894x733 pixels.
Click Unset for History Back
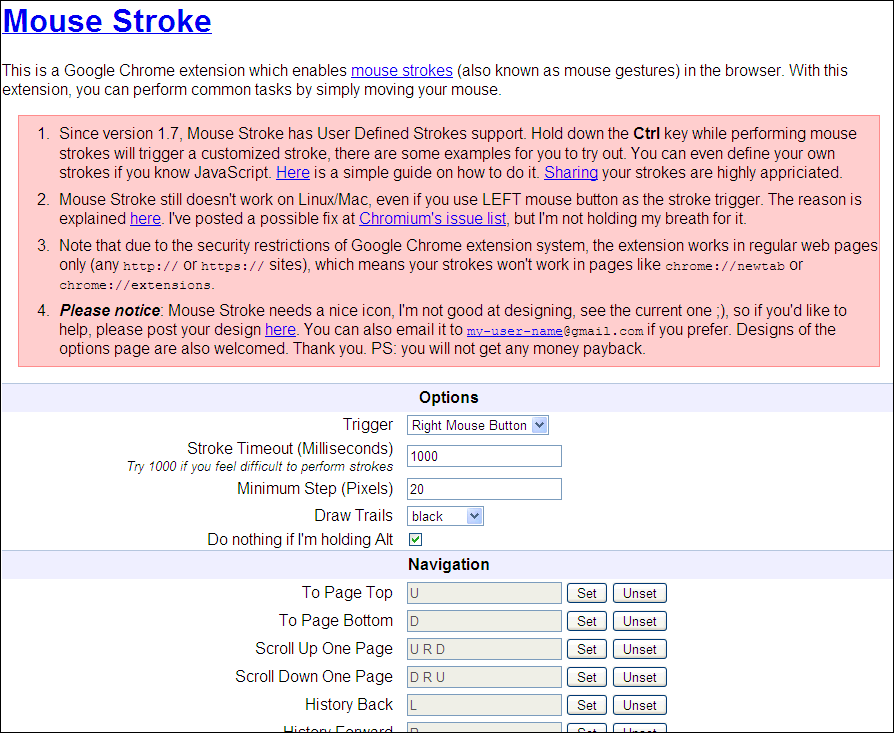640,705
